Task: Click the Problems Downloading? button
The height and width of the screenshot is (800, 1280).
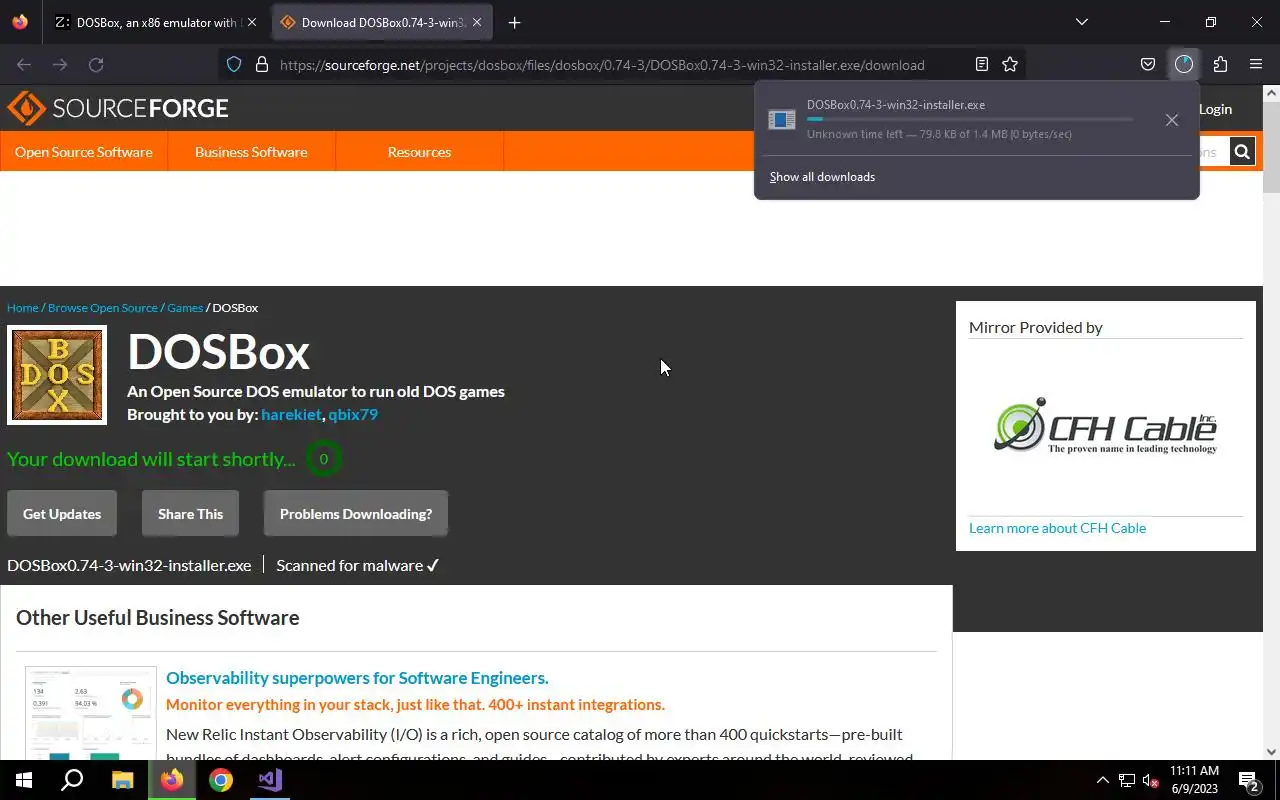Action: [356, 514]
